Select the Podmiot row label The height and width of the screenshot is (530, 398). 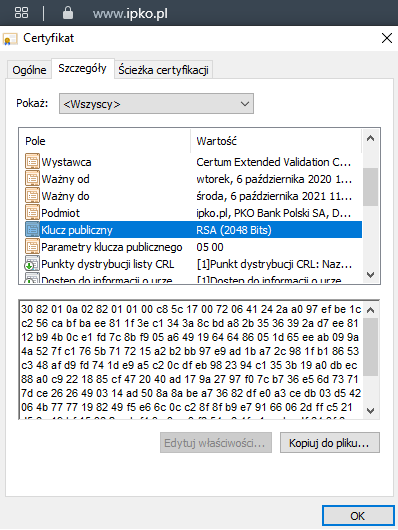click(x=61, y=213)
